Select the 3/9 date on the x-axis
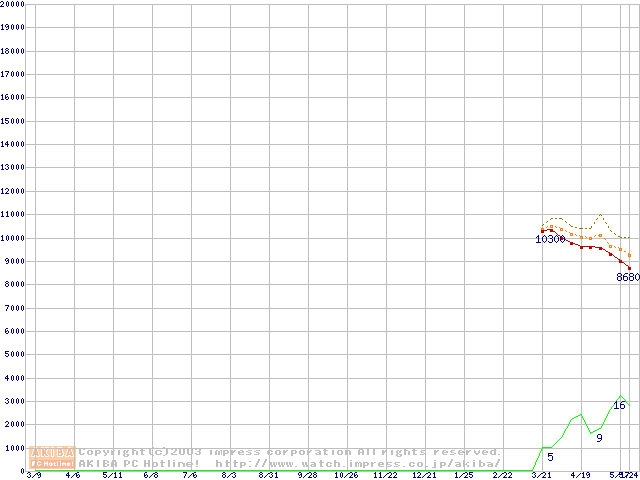Image resolution: width=640 pixels, height=480 pixels. 34,476
